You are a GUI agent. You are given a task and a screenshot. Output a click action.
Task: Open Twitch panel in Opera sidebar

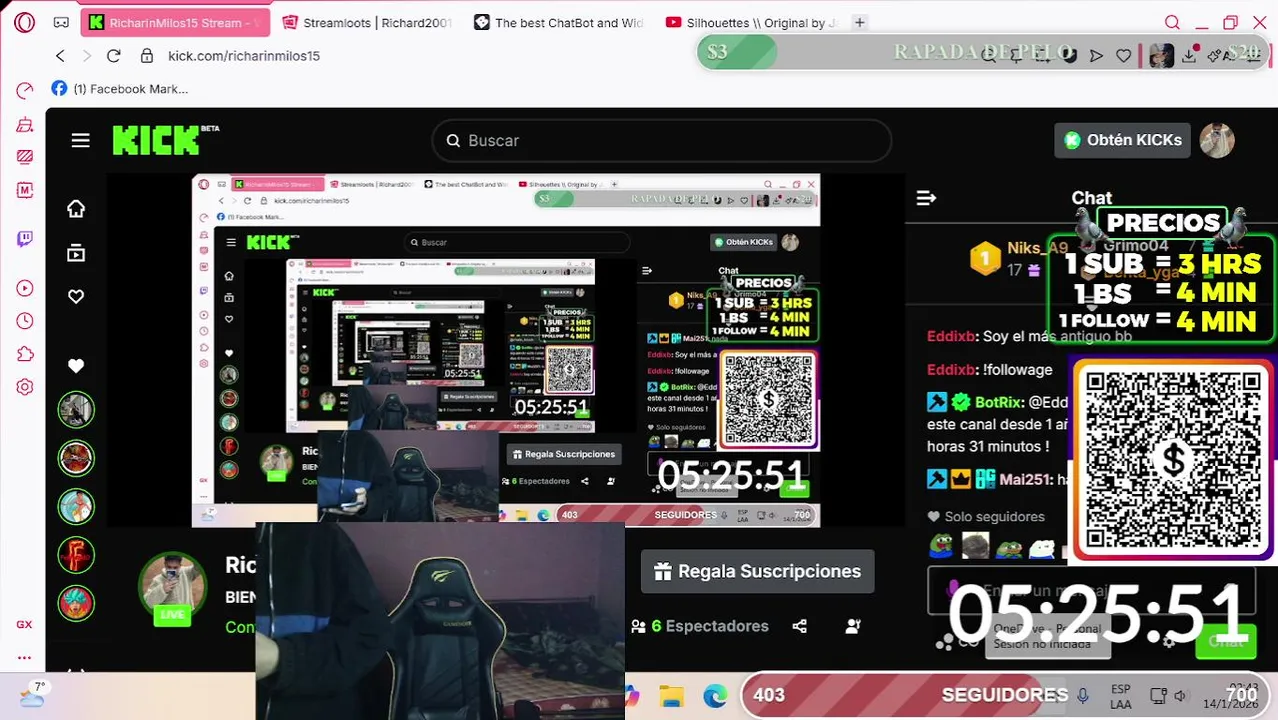click(x=25, y=239)
